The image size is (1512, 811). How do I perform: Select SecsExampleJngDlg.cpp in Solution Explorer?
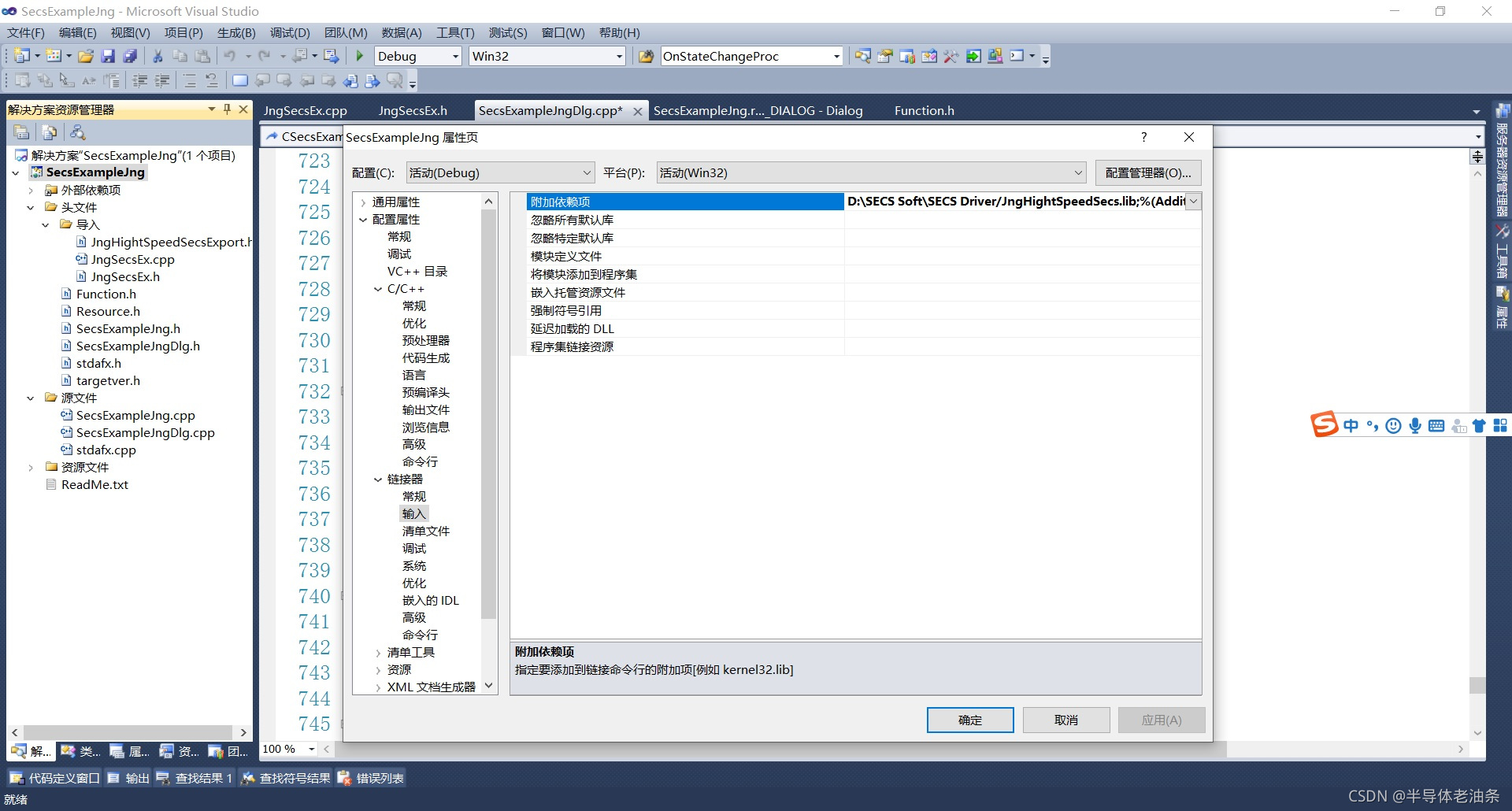coord(145,433)
